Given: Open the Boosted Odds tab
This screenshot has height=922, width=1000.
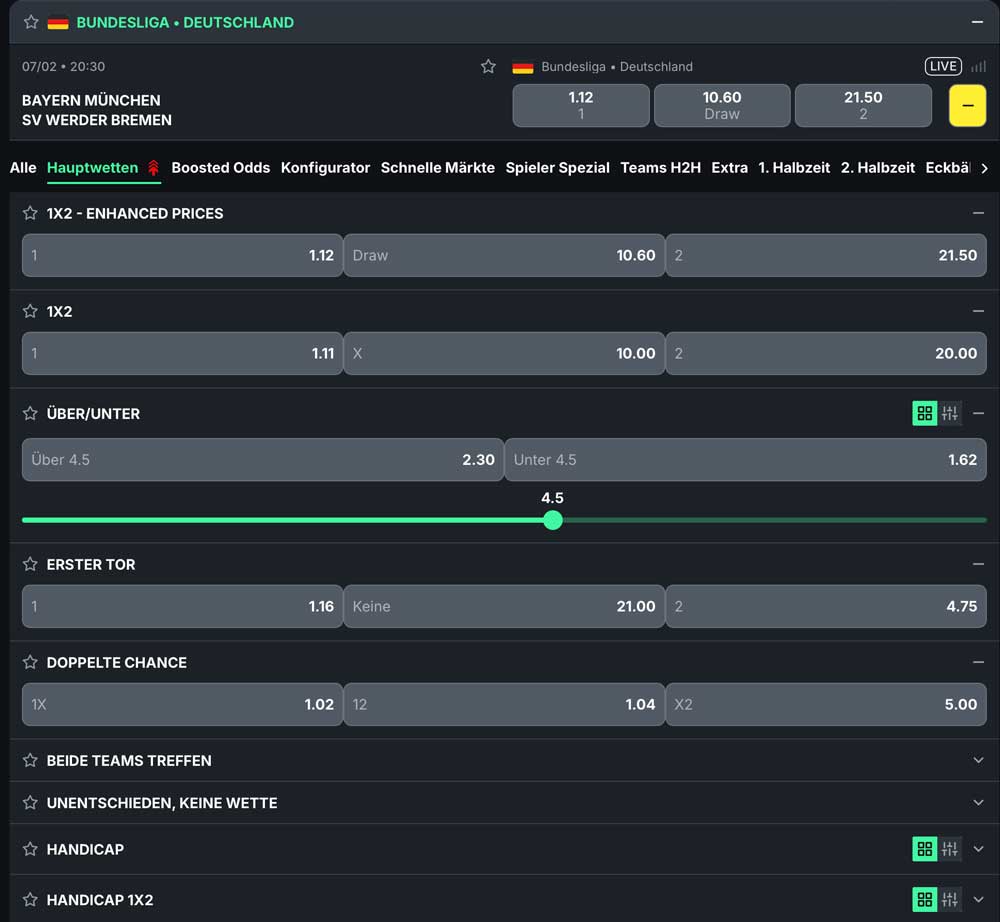Looking at the screenshot, I should [x=220, y=168].
